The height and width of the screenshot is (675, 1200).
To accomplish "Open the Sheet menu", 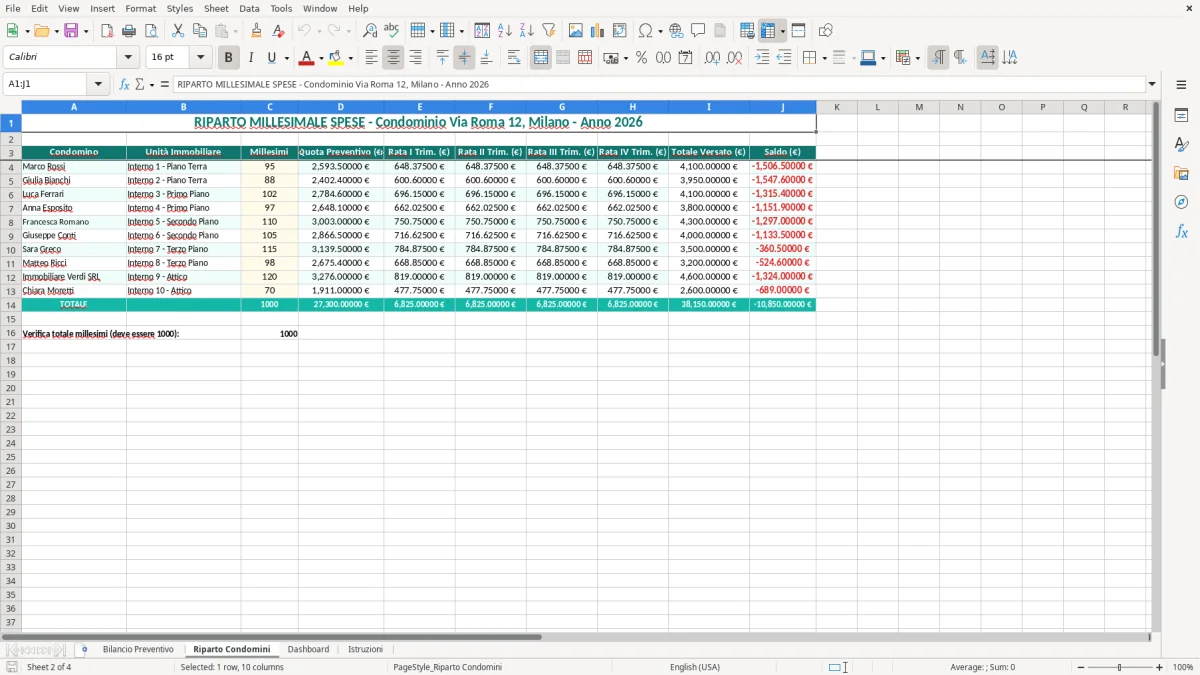I will point(216,8).
